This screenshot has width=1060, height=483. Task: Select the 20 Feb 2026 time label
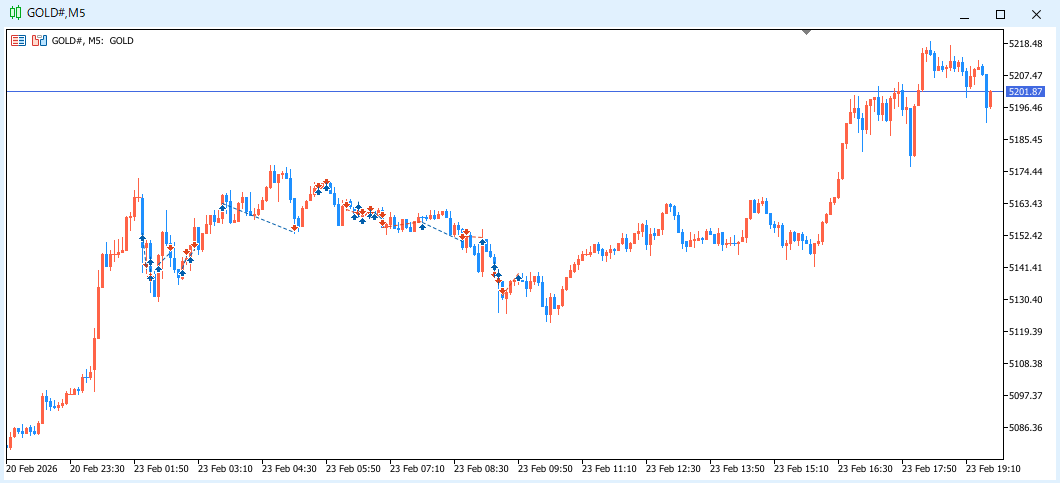31,468
